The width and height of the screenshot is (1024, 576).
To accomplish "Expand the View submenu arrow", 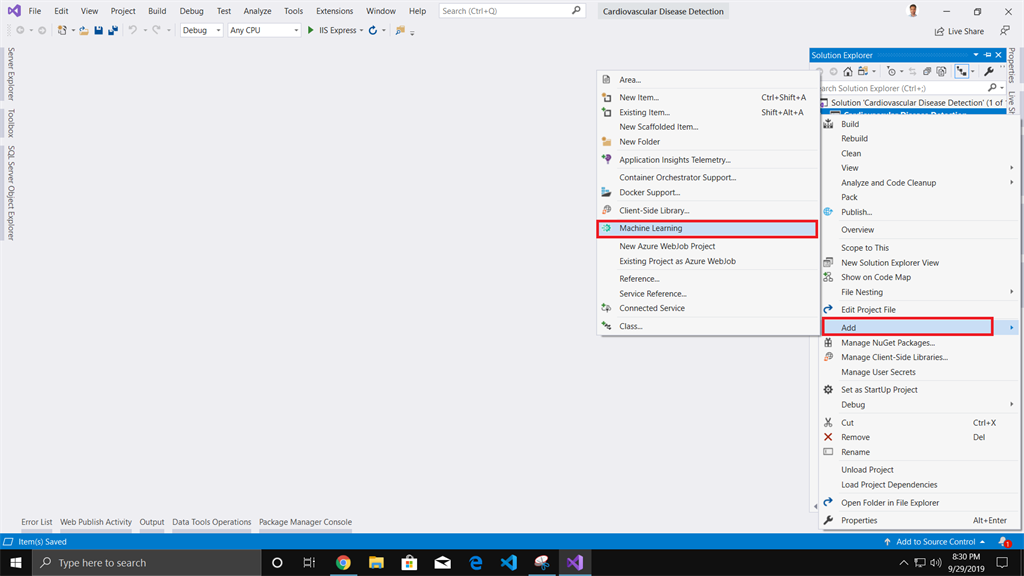I will (1012, 168).
